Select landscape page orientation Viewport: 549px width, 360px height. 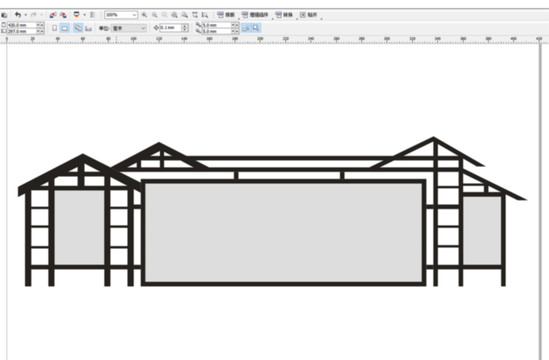65,28
